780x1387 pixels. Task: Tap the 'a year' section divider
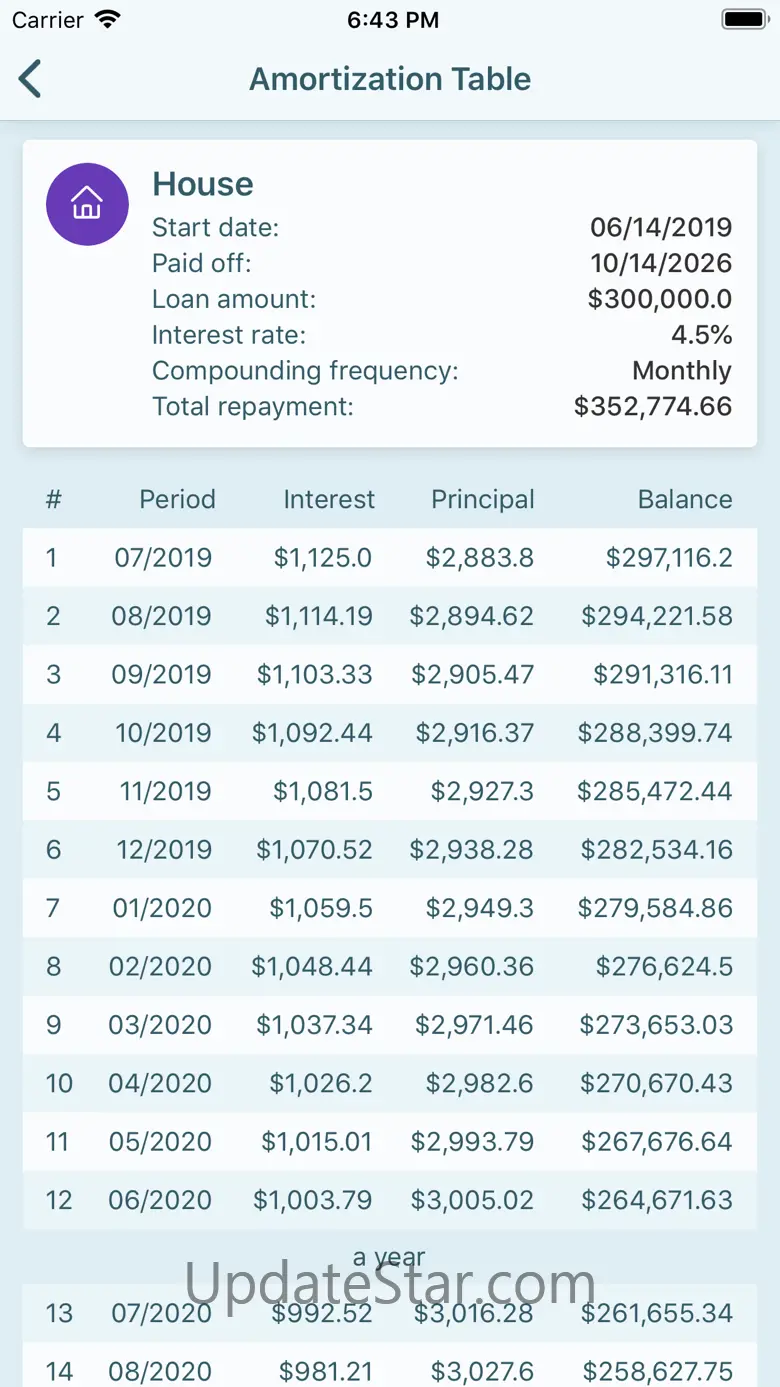point(389,1256)
